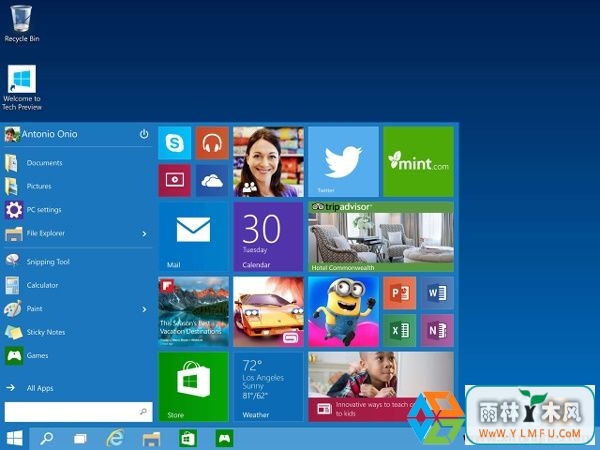Image resolution: width=600 pixels, height=450 pixels.
Task: Open the Calendar tile showing 30 Tuesday
Action: click(x=268, y=237)
